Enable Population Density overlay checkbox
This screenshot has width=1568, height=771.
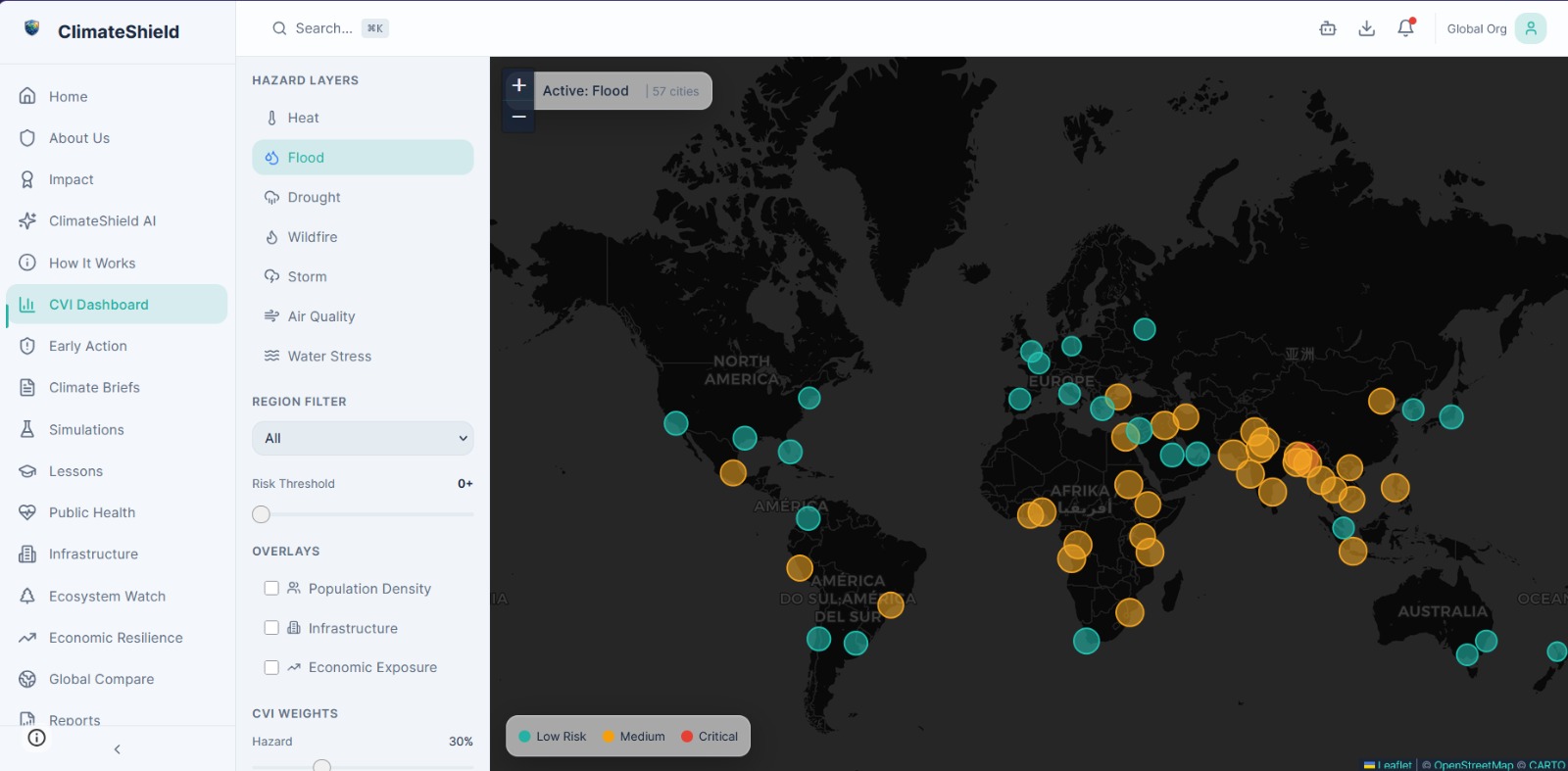click(271, 588)
